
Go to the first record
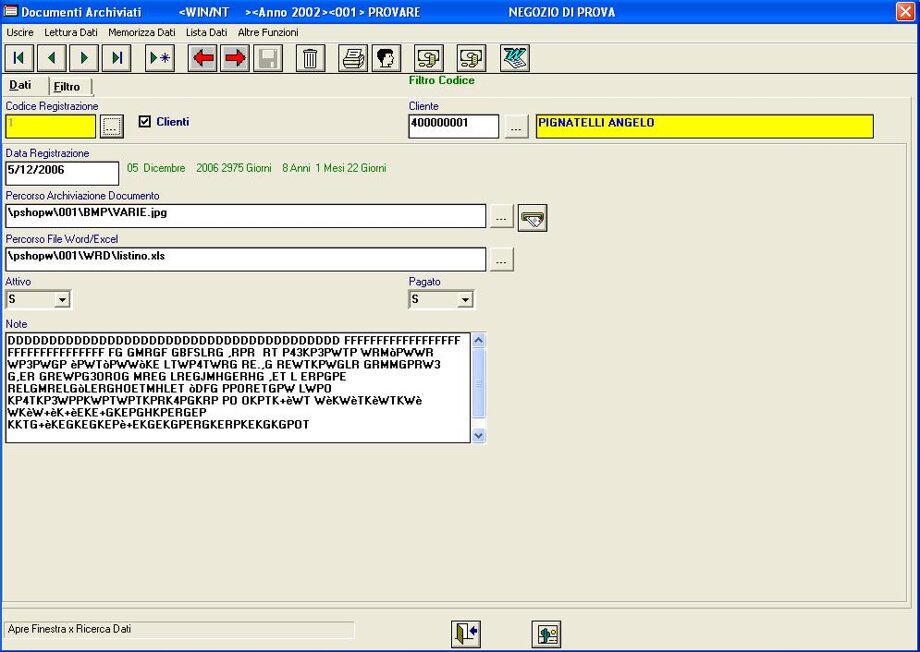click(19, 58)
